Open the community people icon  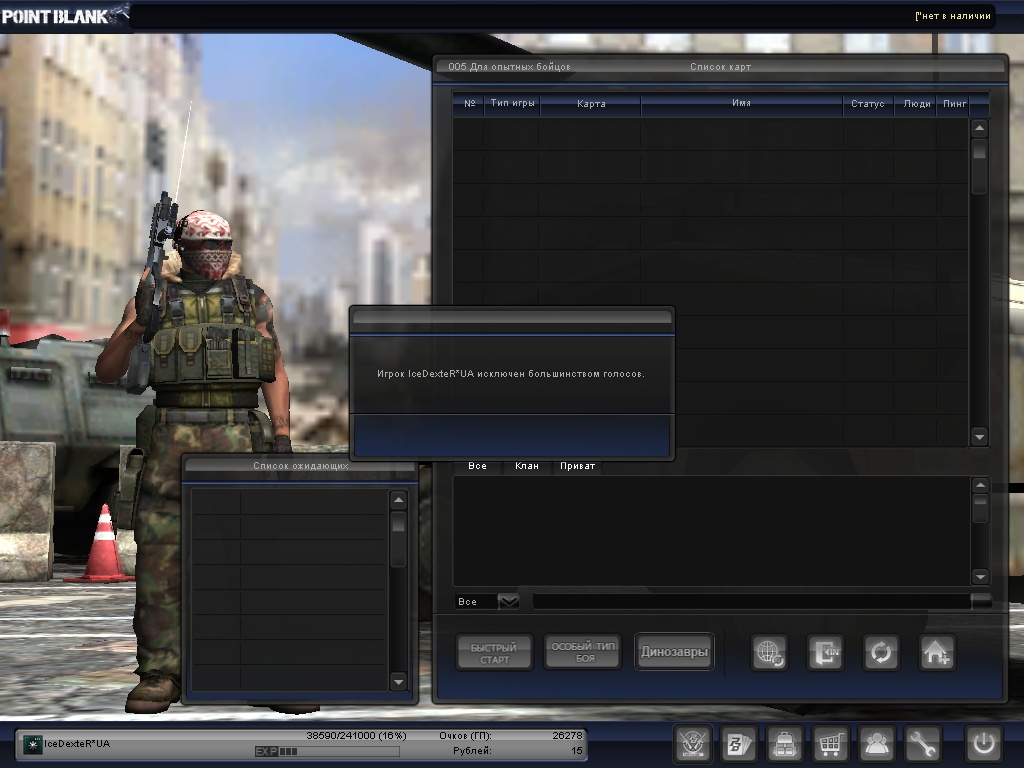(876, 743)
